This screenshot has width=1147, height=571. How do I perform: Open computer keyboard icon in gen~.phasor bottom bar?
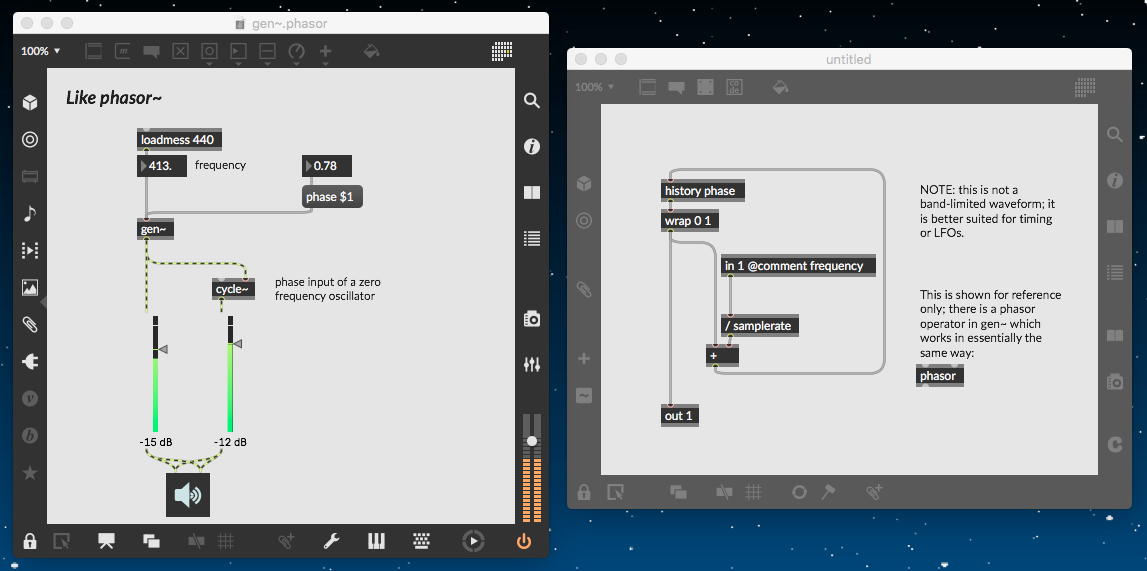[x=421, y=541]
